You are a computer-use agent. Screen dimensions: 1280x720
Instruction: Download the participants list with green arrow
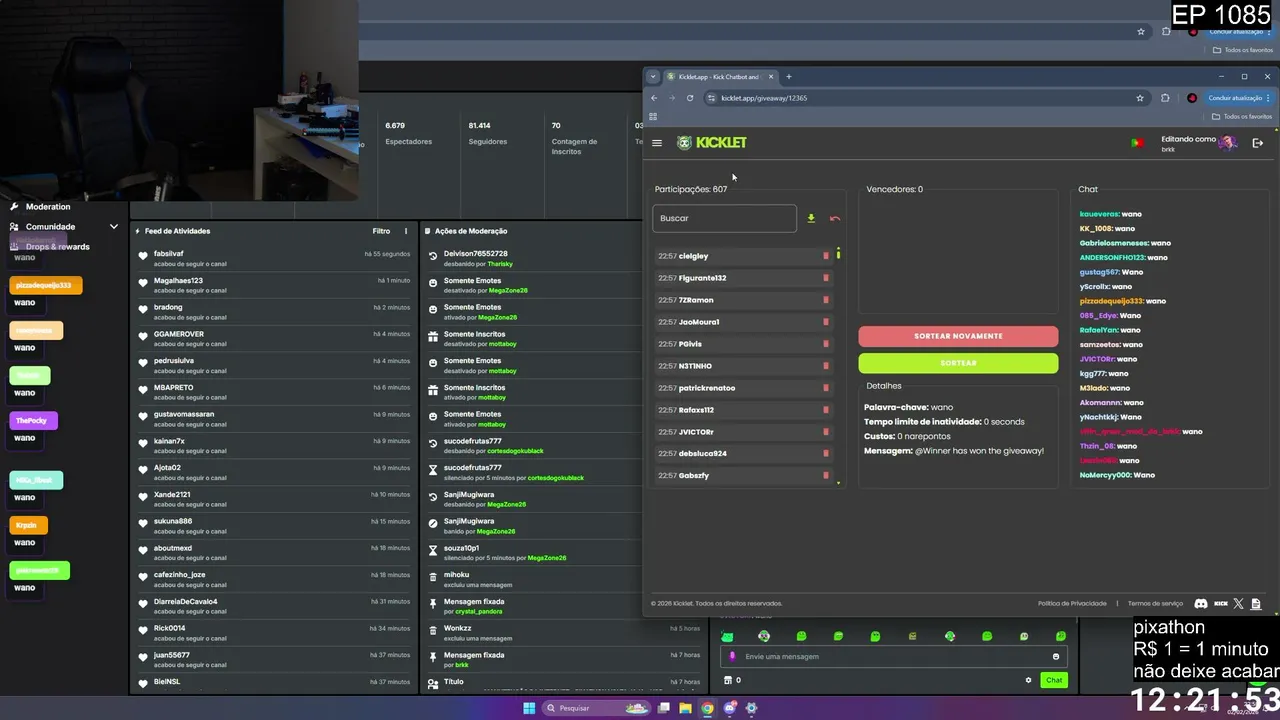811,218
